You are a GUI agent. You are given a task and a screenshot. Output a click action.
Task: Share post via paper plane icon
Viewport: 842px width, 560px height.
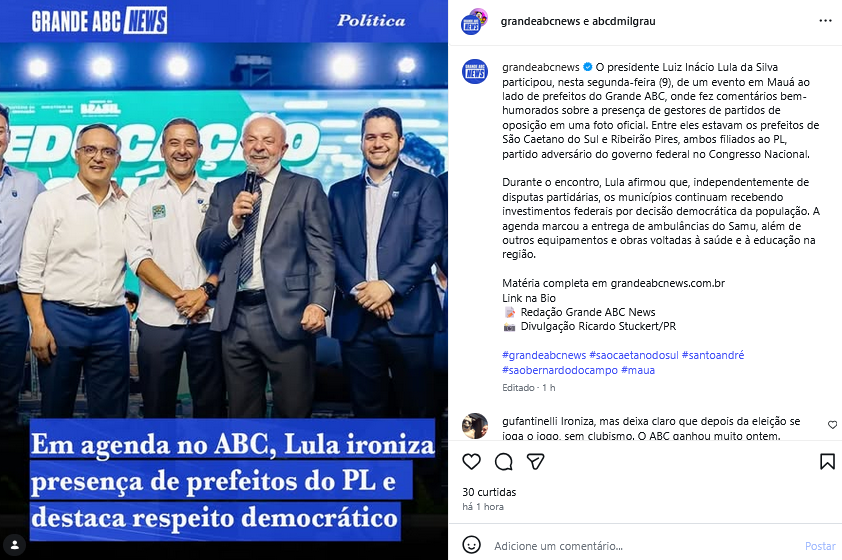pos(535,462)
